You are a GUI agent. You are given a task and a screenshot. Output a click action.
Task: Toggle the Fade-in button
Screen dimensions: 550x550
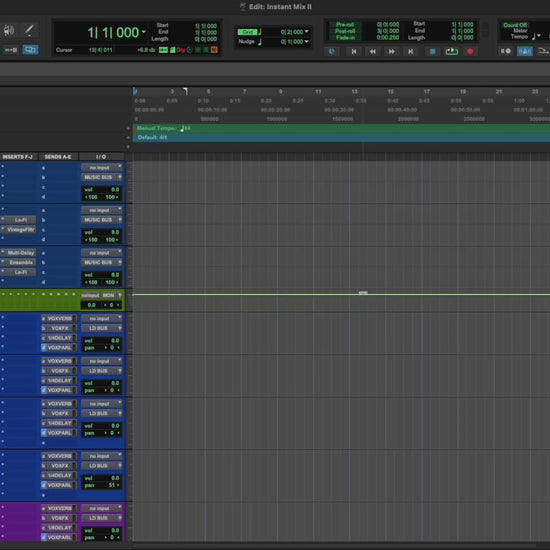pyautogui.click(x=344, y=37)
